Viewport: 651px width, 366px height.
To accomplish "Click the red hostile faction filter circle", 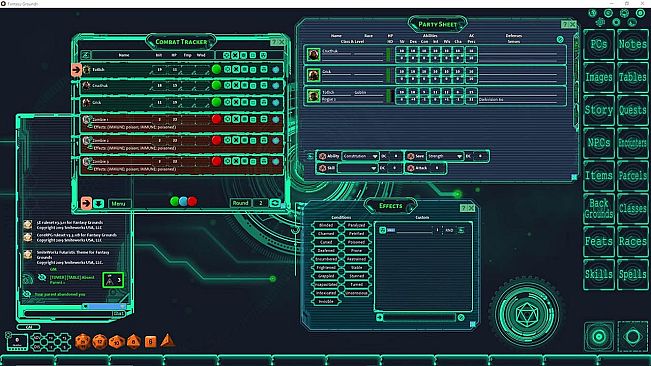I will pyautogui.click(x=192, y=202).
